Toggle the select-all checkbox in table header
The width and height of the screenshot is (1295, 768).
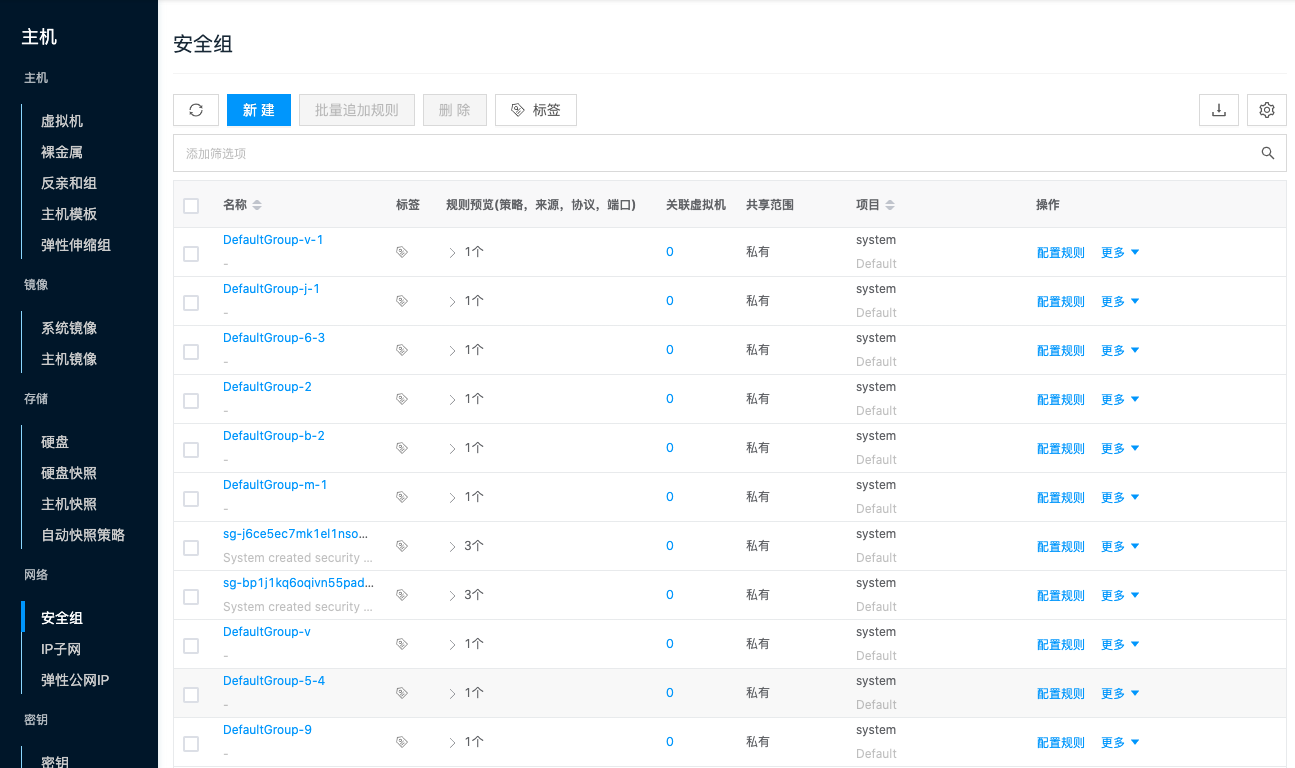coord(191,206)
